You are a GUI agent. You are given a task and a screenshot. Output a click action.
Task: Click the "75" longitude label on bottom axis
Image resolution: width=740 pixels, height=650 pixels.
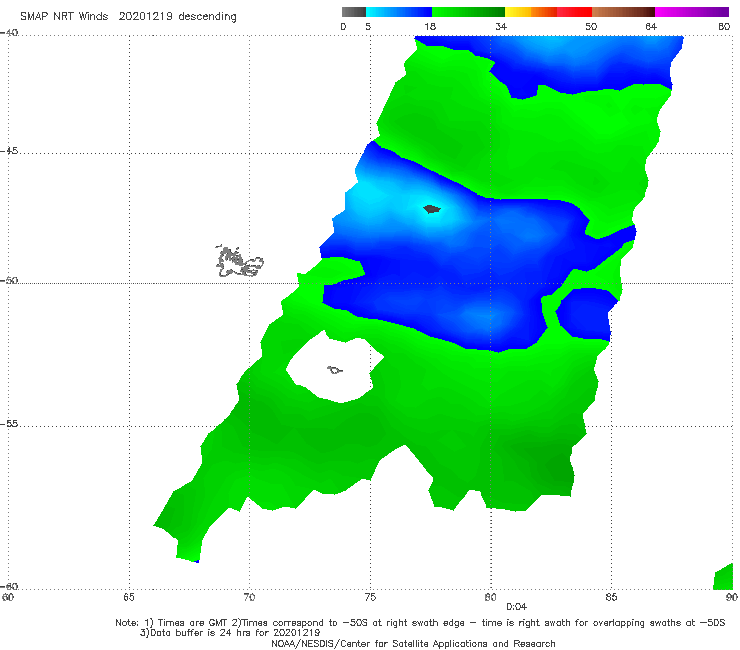(x=370, y=598)
